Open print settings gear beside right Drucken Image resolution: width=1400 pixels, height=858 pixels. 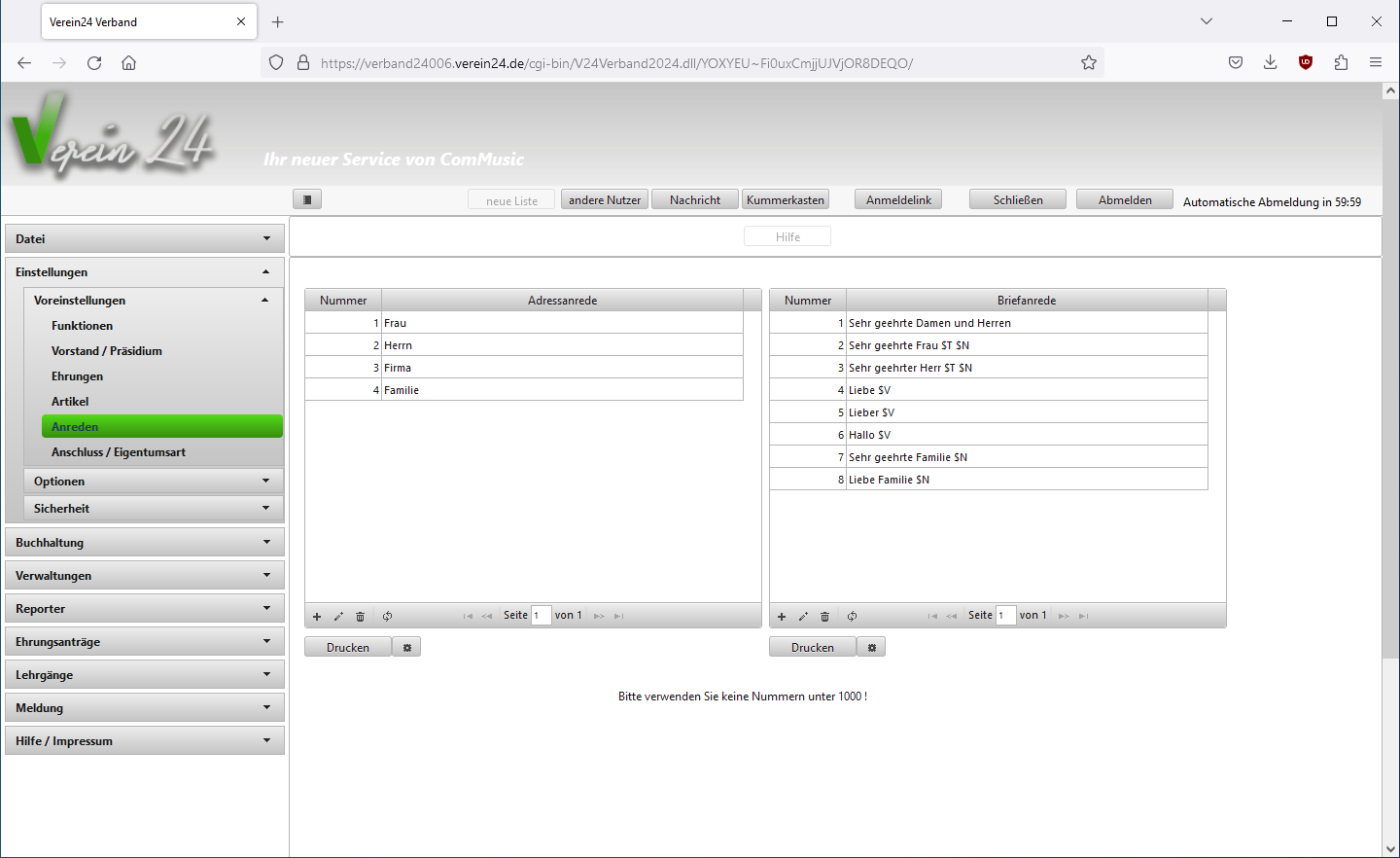(872, 648)
